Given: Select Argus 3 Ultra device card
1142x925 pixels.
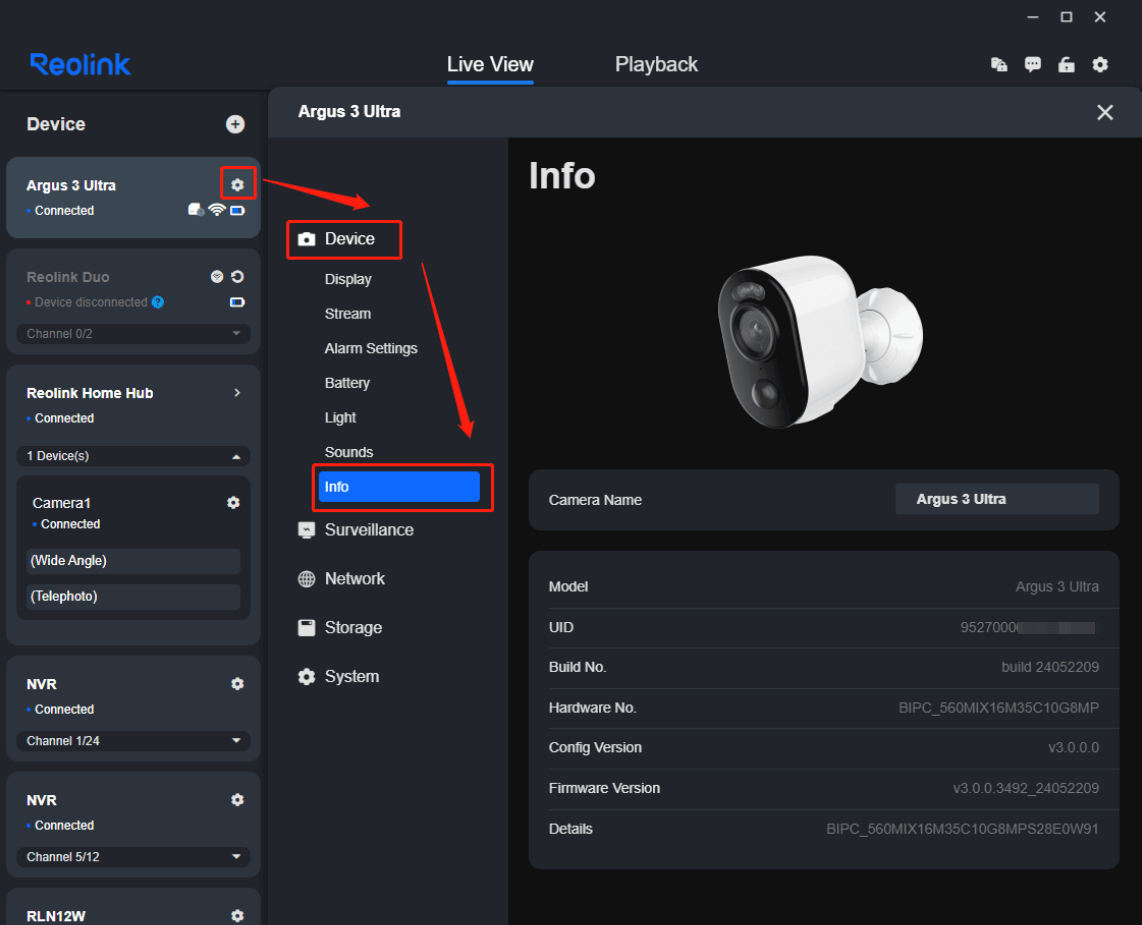Looking at the screenshot, I should coord(133,197).
